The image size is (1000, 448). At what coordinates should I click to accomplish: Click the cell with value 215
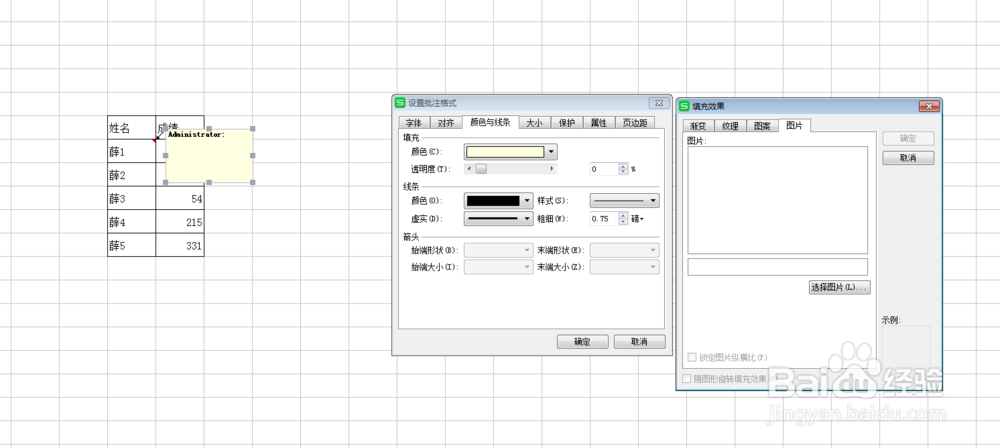180,221
